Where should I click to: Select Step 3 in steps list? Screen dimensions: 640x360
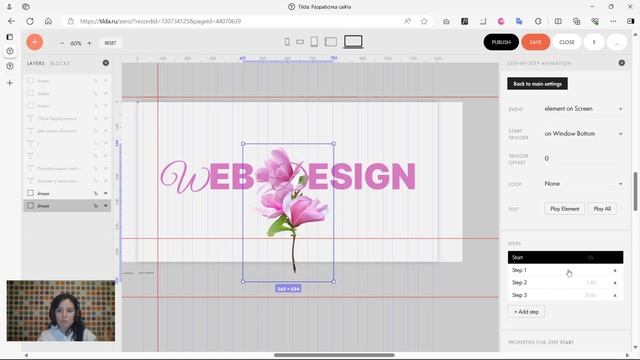565,295
